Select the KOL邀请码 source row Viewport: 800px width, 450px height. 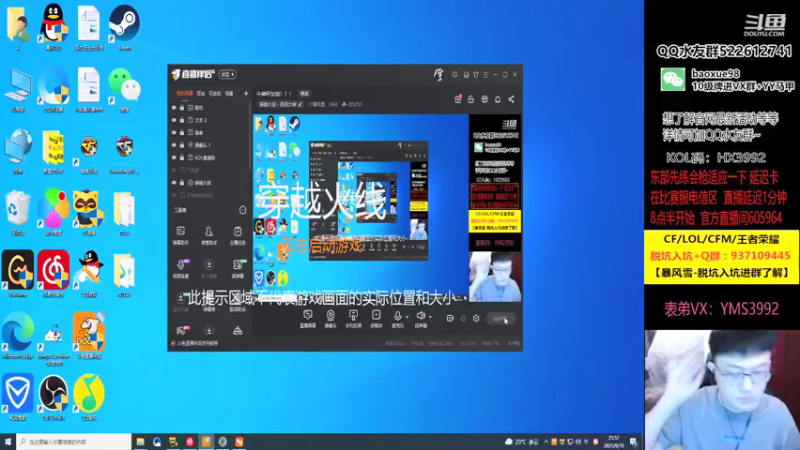209,158
